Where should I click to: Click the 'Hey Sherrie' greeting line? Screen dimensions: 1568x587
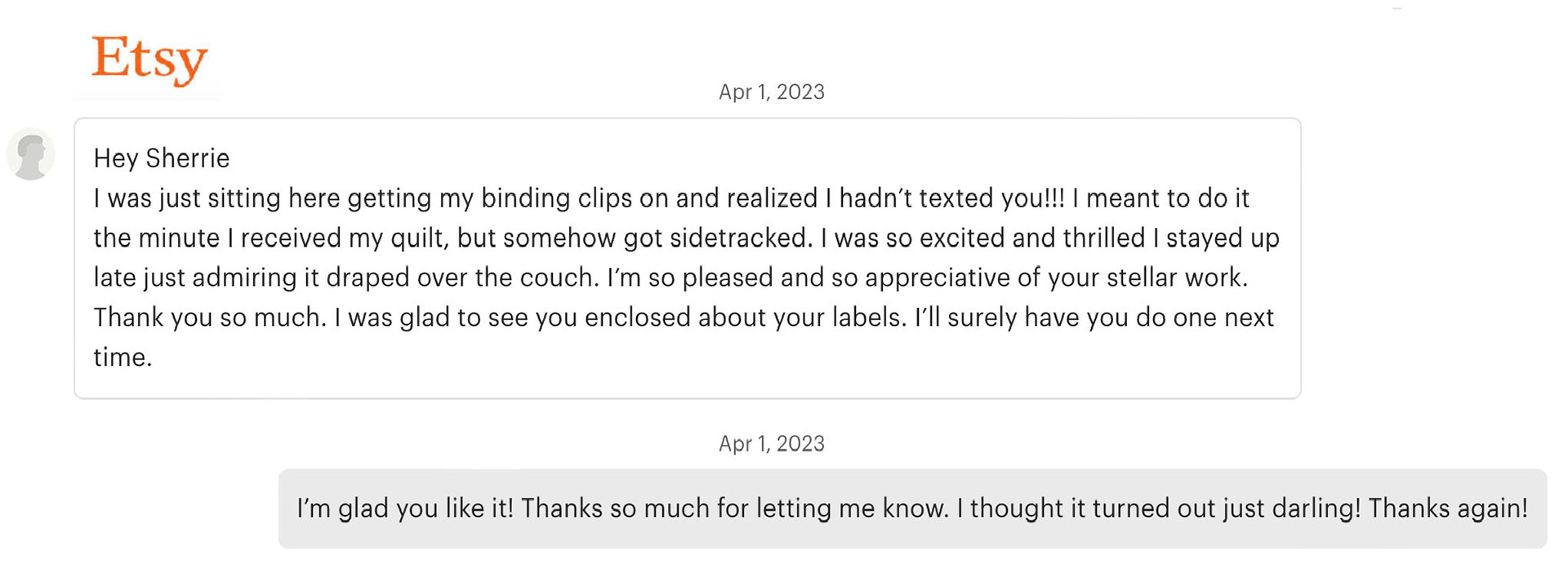[x=162, y=158]
